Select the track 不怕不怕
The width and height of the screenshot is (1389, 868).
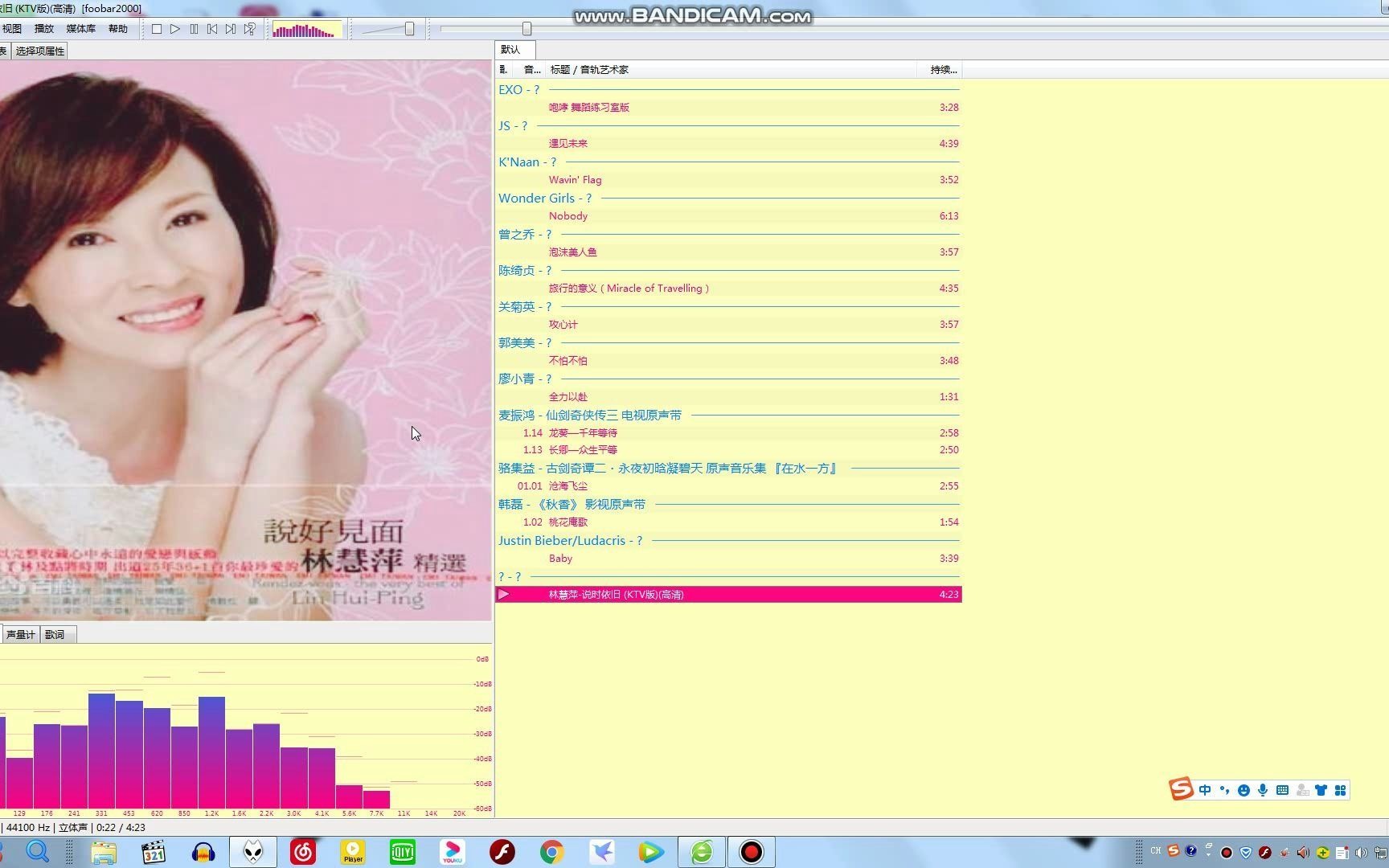coord(728,361)
